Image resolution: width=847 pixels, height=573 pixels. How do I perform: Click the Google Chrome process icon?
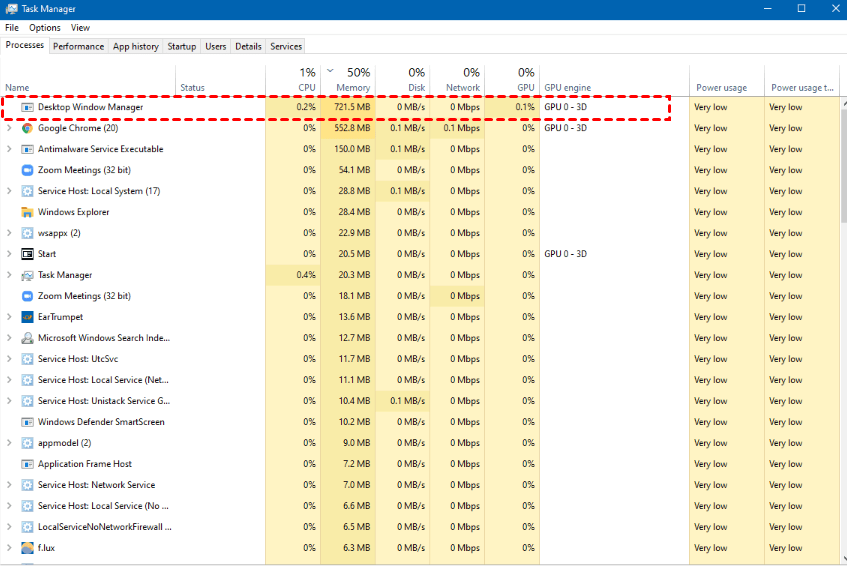coord(27,128)
